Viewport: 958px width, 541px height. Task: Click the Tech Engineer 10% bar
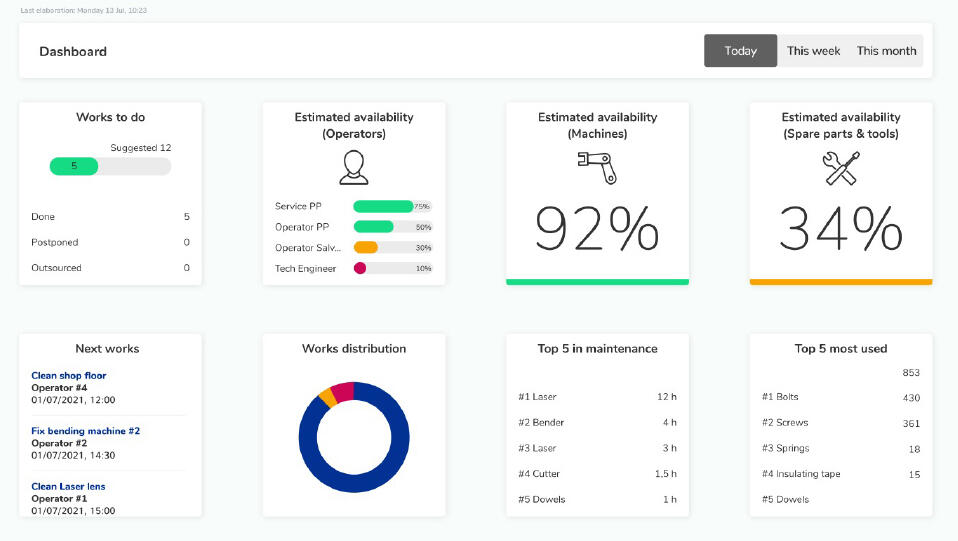pyautogui.click(x=391, y=269)
